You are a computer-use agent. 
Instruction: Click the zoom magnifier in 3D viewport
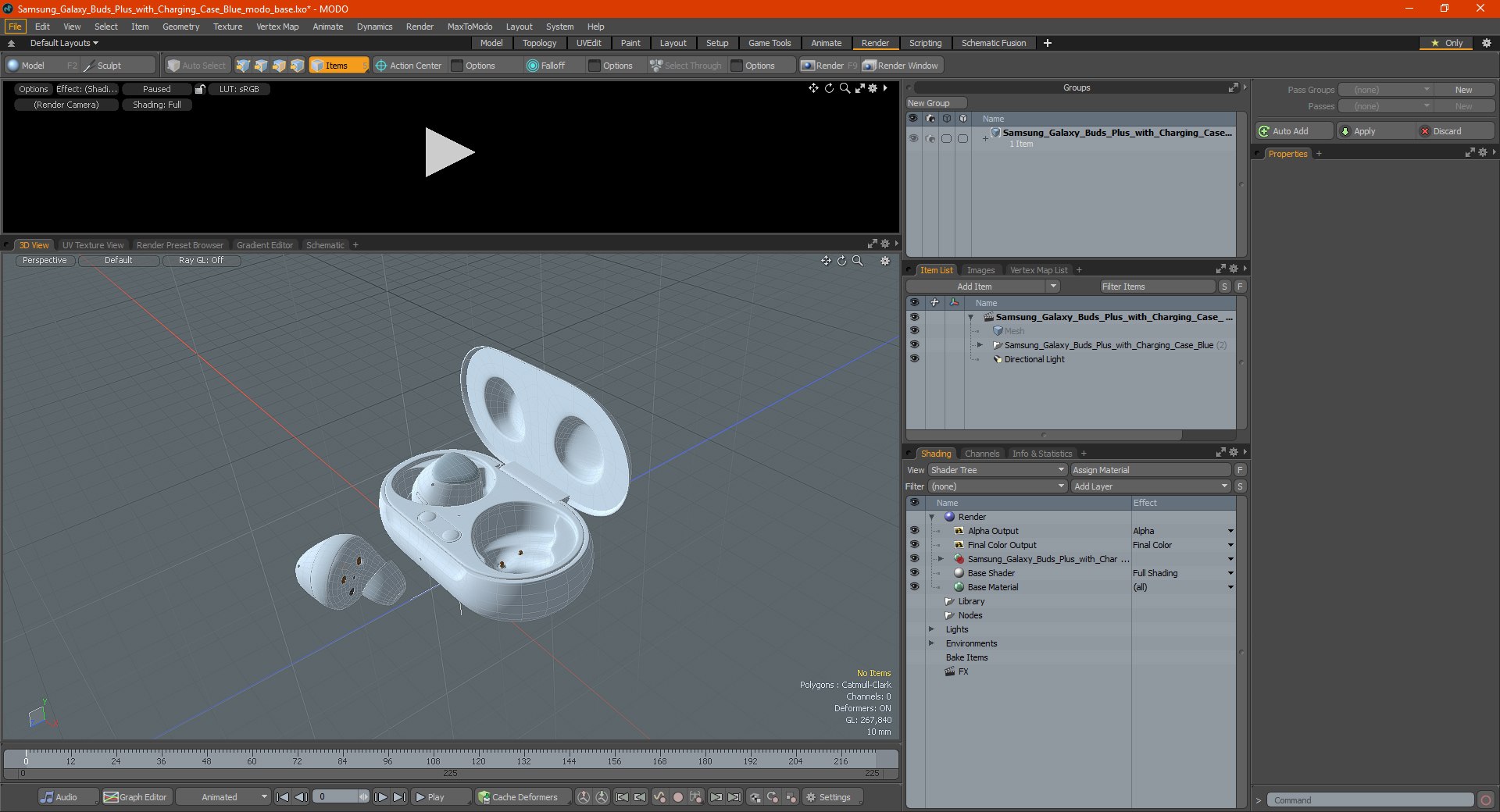858,261
